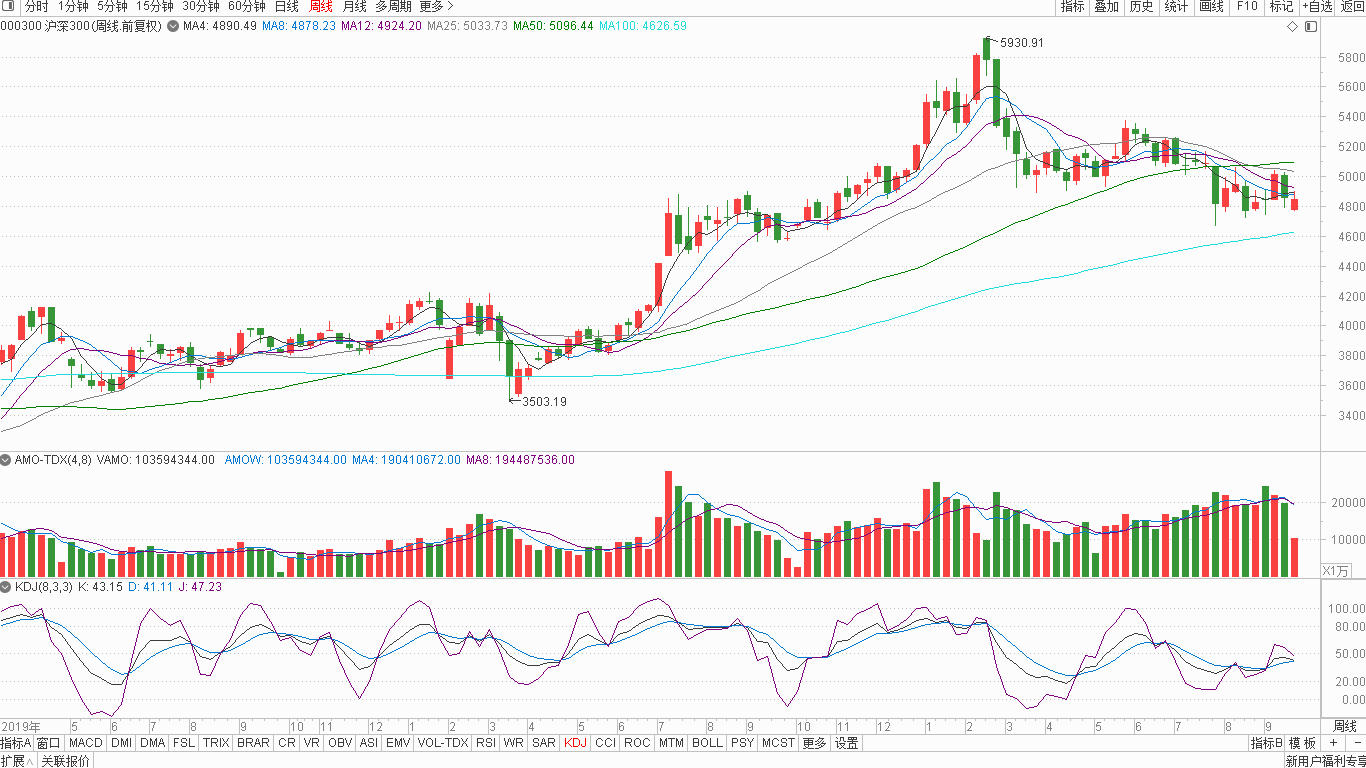Open F10 company info
The width and height of the screenshot is (1366, 768).
pyautogui.click(x=1246, y=6)
